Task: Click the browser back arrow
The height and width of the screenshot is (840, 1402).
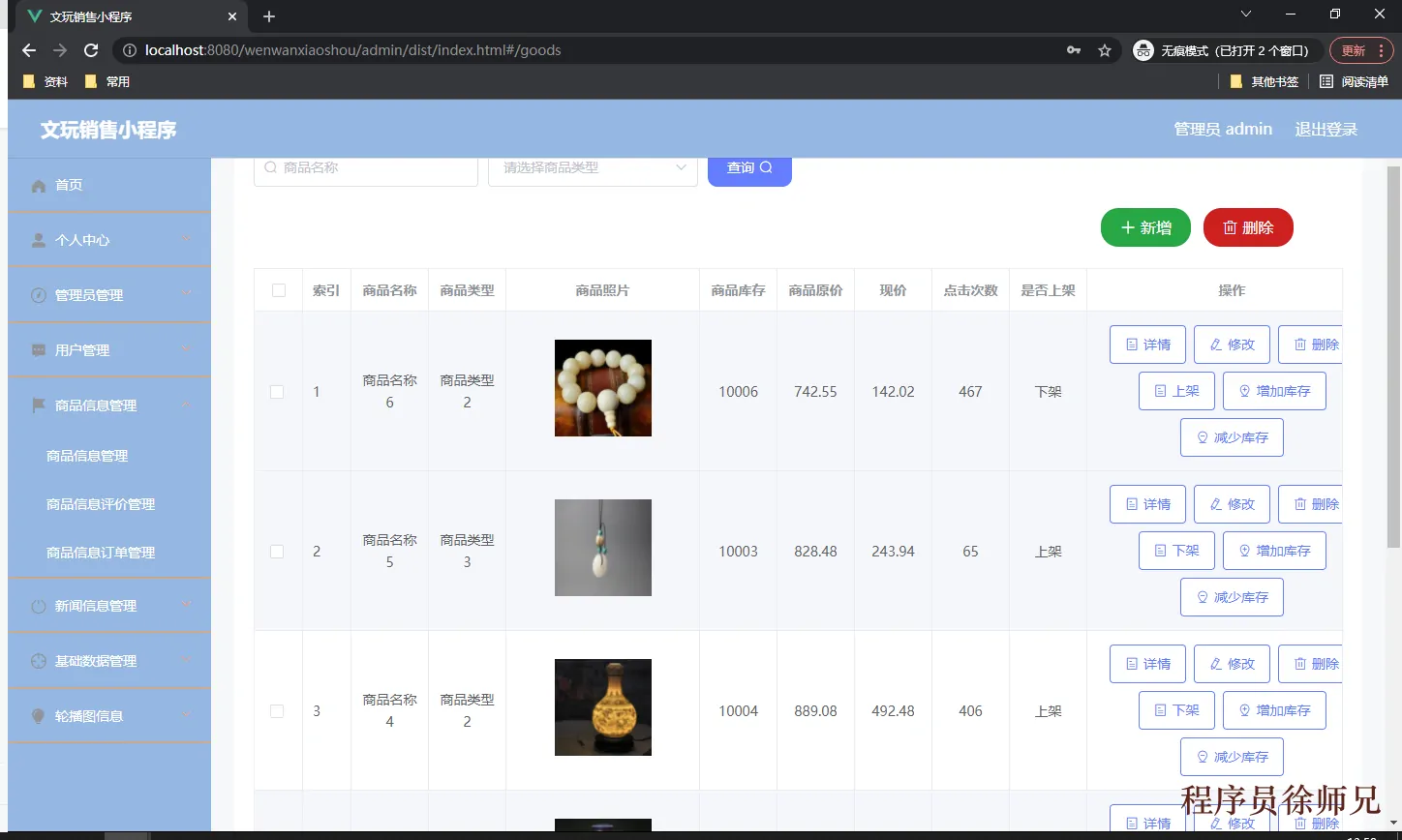Action: click(x=29, y=50)
